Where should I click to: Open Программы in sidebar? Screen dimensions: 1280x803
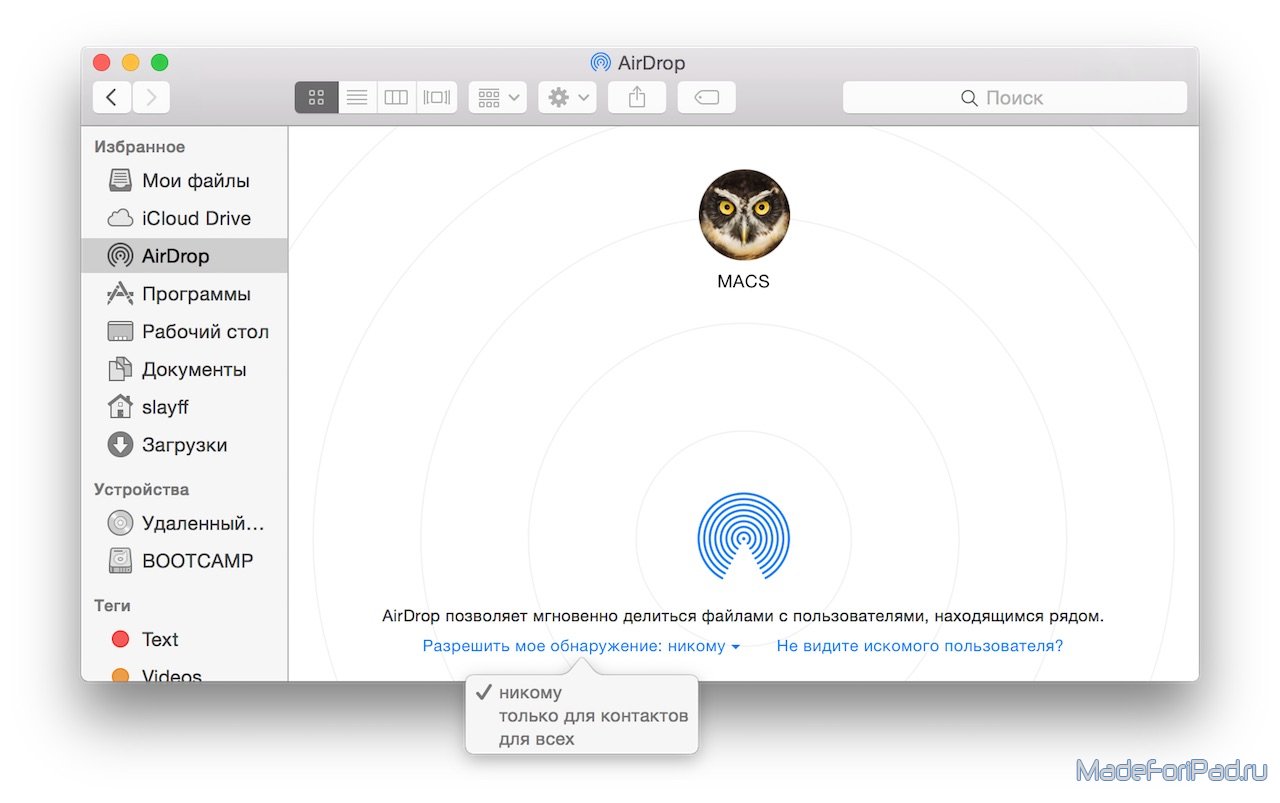click(184, 294)
